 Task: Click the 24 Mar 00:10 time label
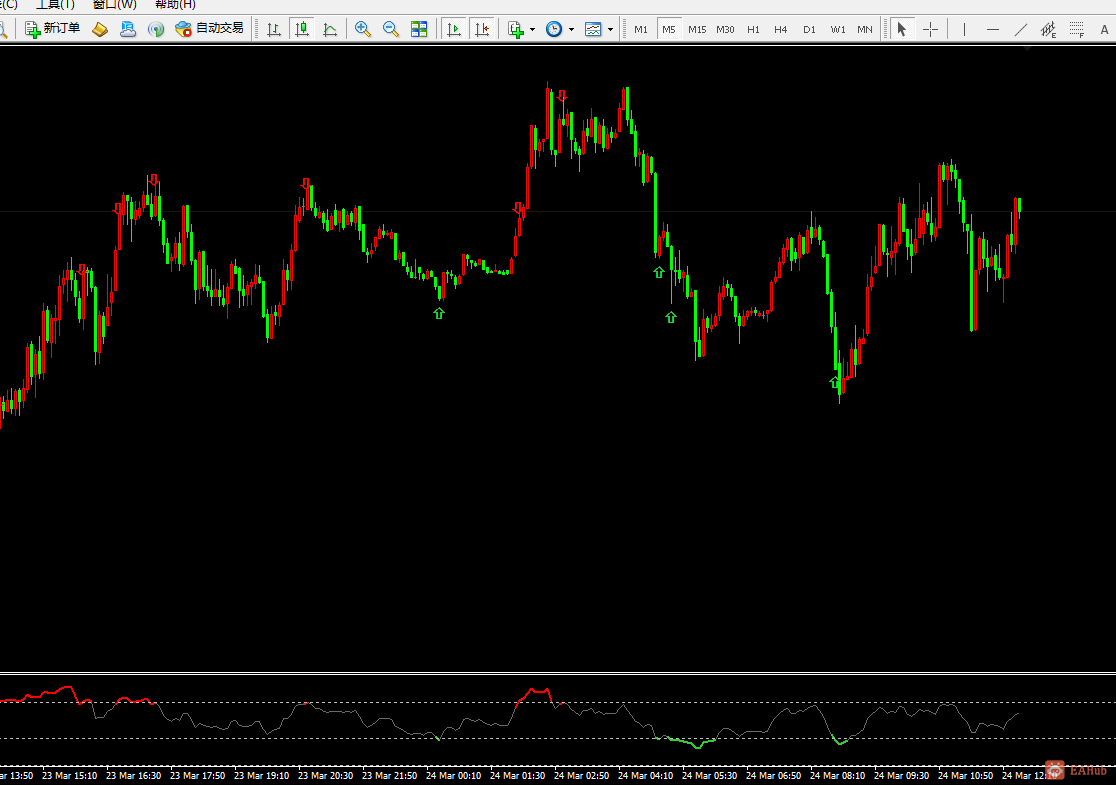(x=454, y=775)
